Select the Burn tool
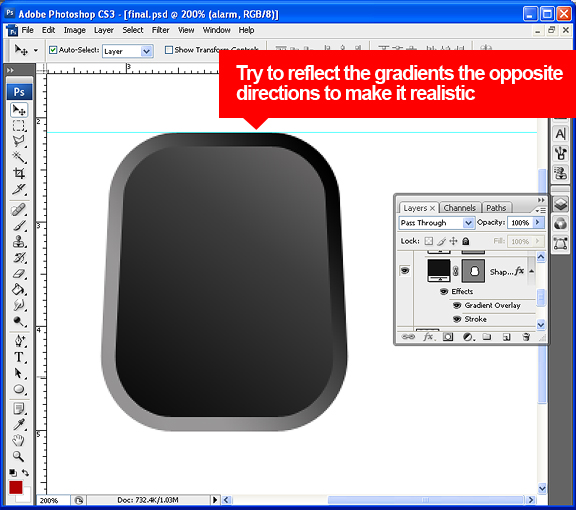The width and height of the screenshot is (576, 510). click(x=19, y=321)
